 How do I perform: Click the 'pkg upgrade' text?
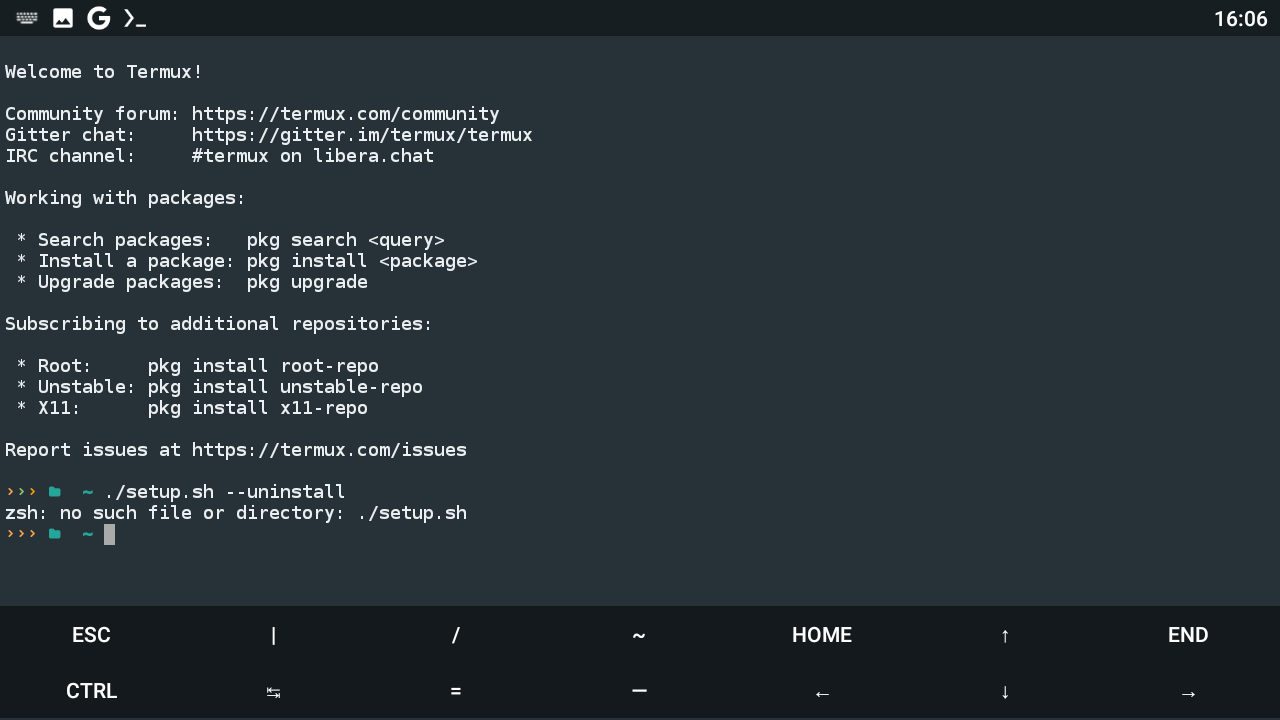coord(307,282)
